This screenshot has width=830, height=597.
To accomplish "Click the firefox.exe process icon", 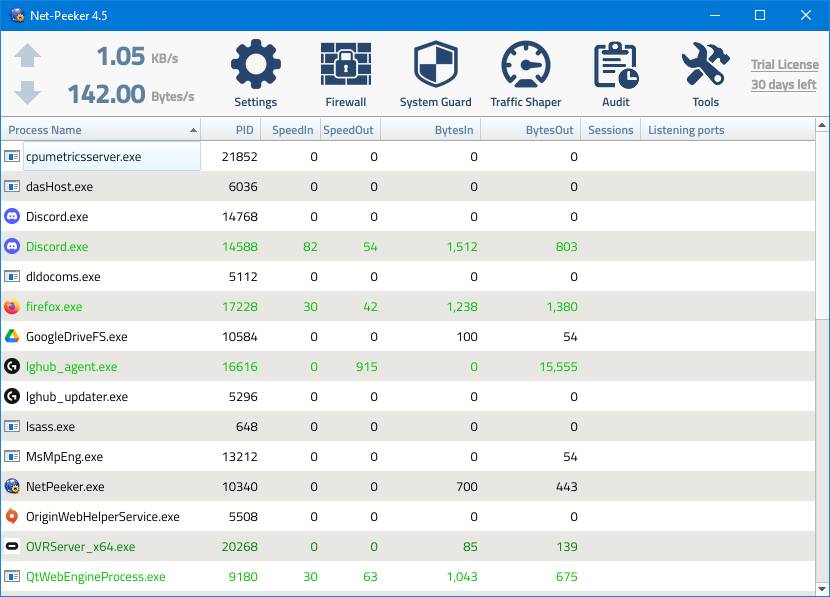I will 12,306.
